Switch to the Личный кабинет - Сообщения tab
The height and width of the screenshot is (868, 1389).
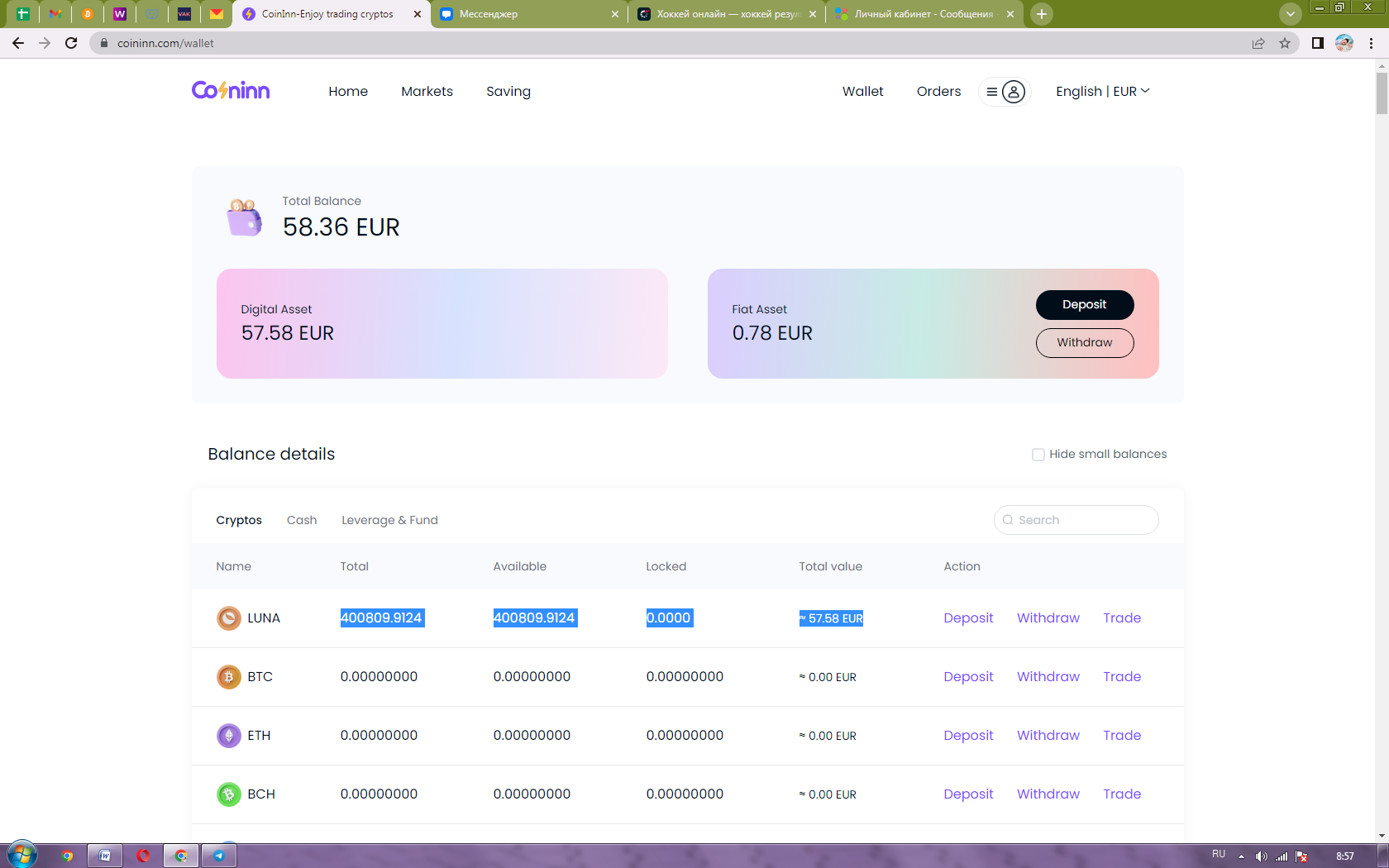click(924, 14)
